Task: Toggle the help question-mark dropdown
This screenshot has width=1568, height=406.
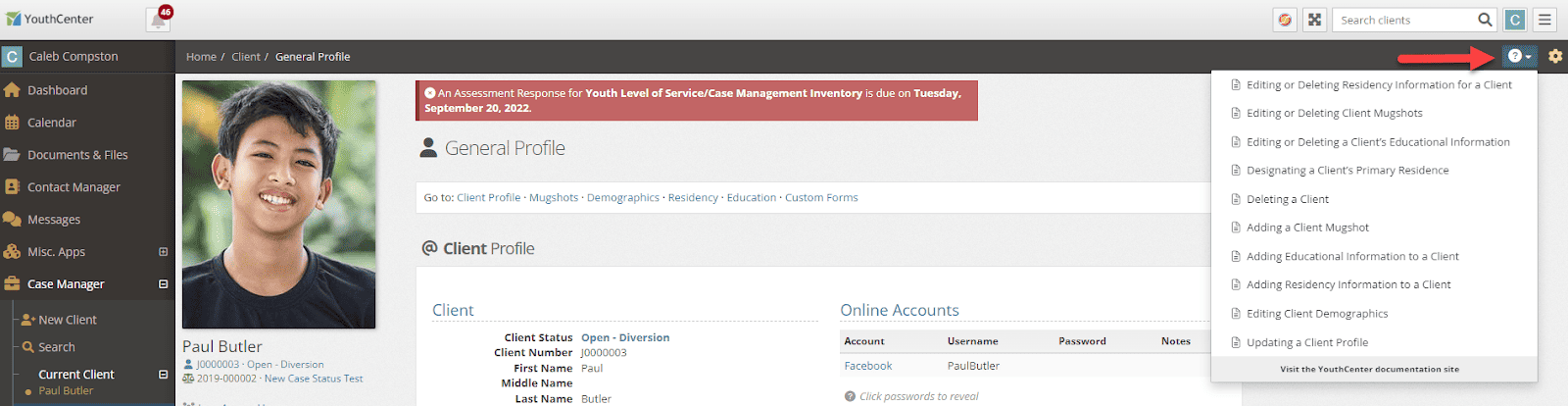Action: tap(1519, 56)
